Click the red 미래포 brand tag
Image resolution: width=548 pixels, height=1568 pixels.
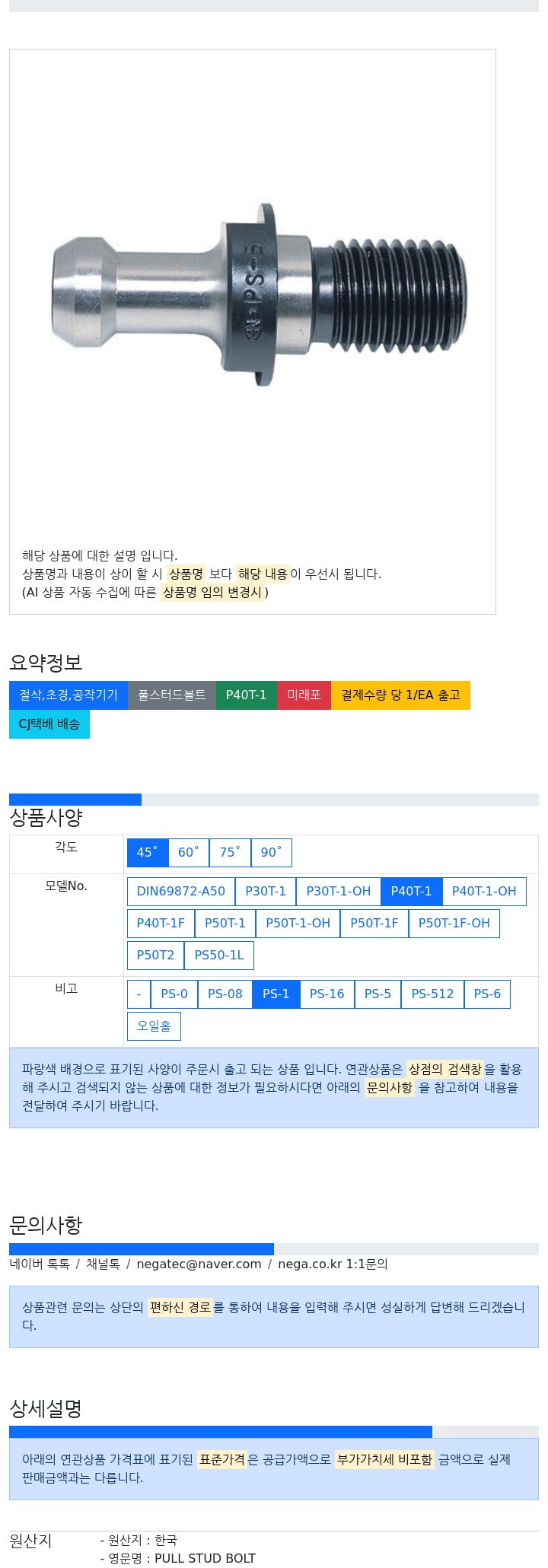[304, 695]
